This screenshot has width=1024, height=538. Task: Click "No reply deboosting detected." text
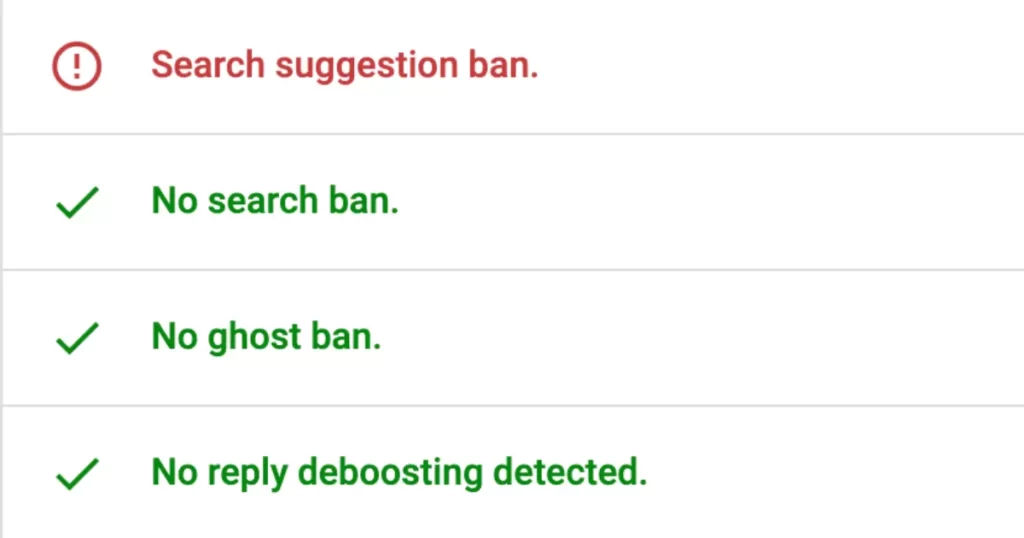399,472
